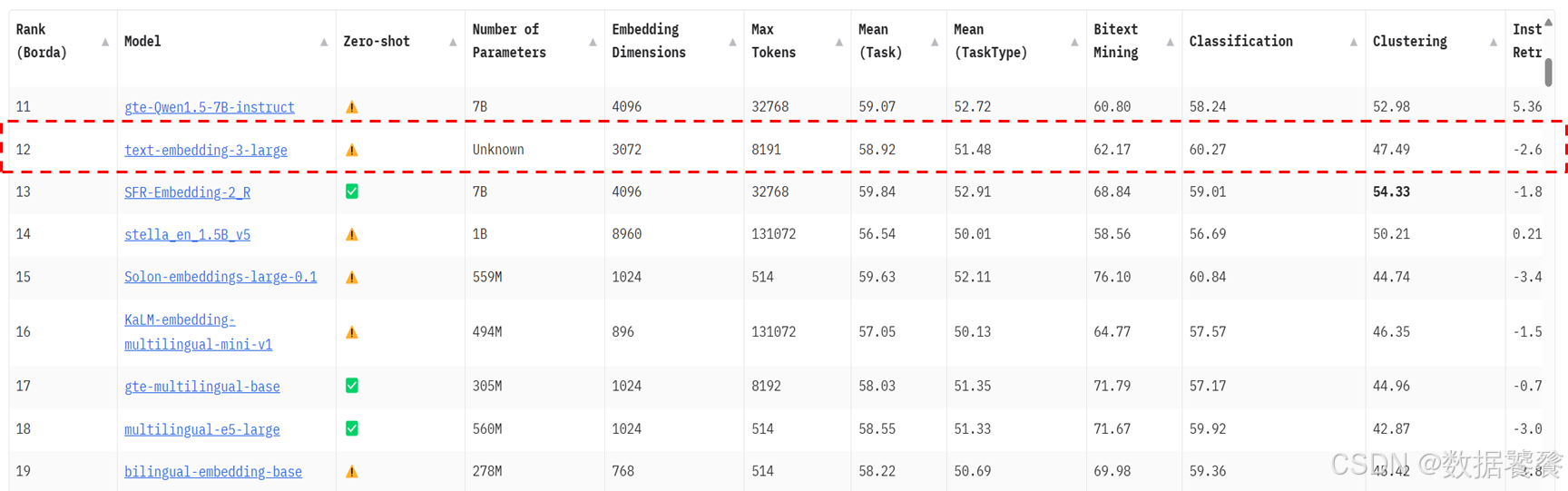Select Bitext Mining value 69.98
Image resolution: width=1568 pixels, height=491 pixels.
[1112, 472]
